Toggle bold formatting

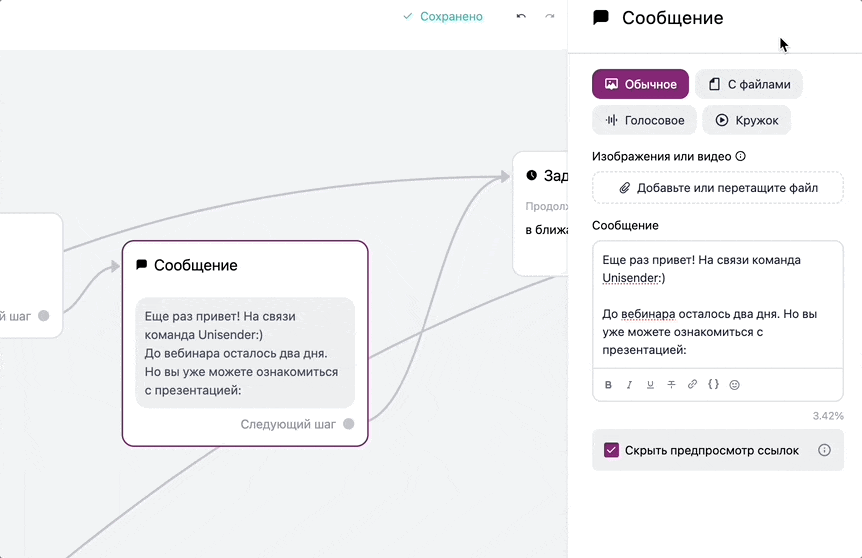608,385
